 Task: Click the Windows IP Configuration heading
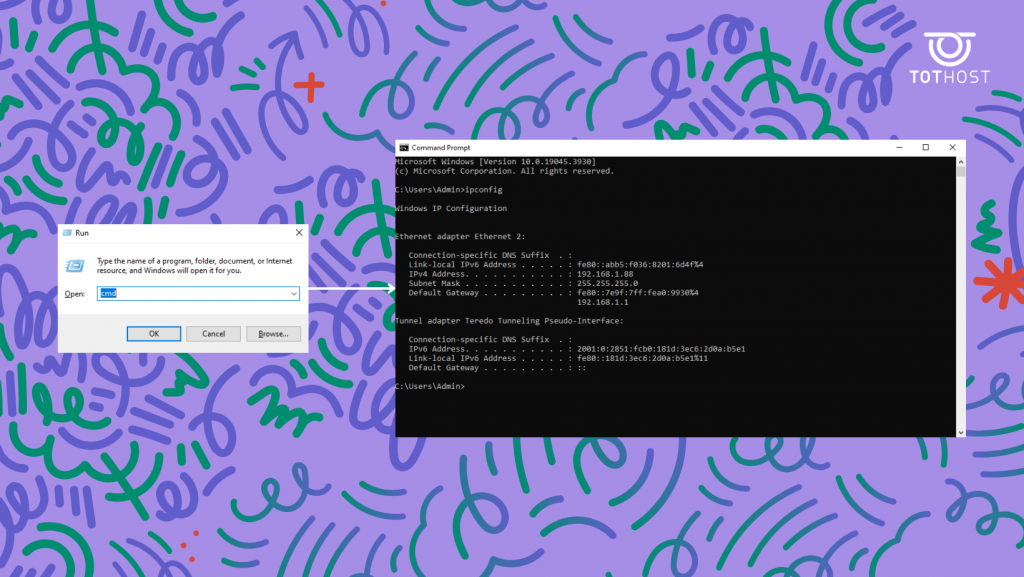click(x=452, y=208)
